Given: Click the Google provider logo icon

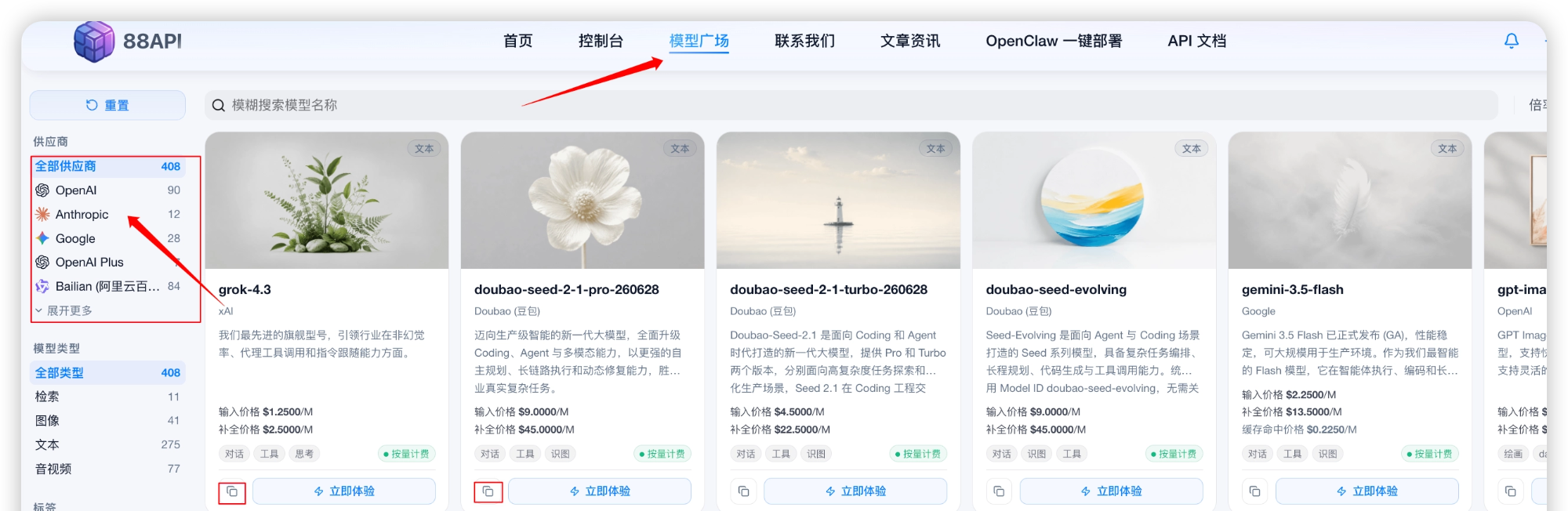Looking at the screenshot, I should (x=42, y=238).
